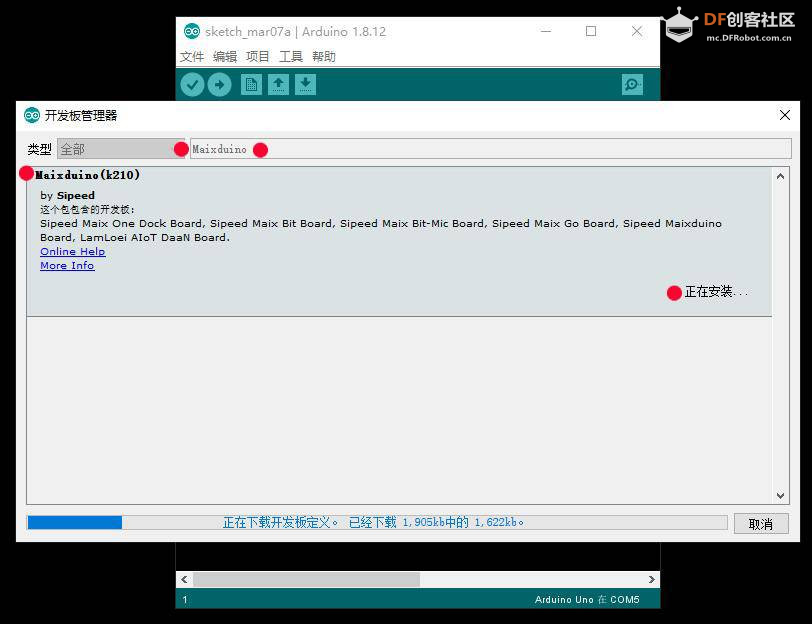The height and width of the screenshot is (624, 812).
Task: Click the horizontal scrollbar thumb in Arduino window
Action: point(307,579)
